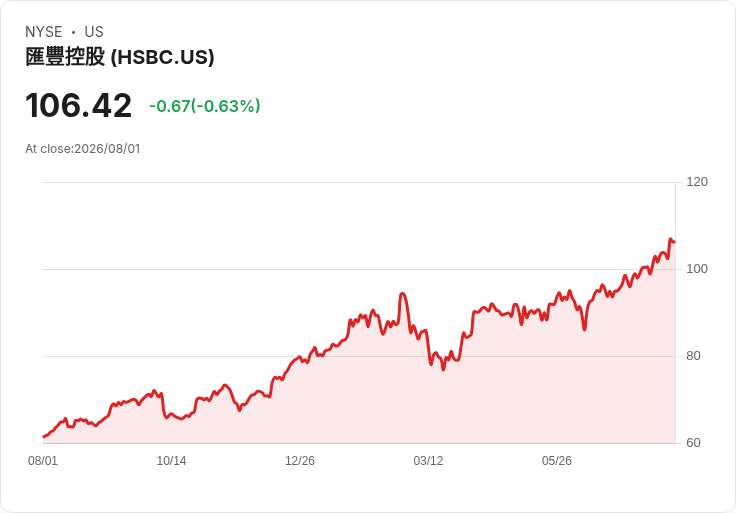Image resolution: width=736 pixels, height=513 pixels.
Task: Click the 120 price axis label
Action: (x=697, y=182)
